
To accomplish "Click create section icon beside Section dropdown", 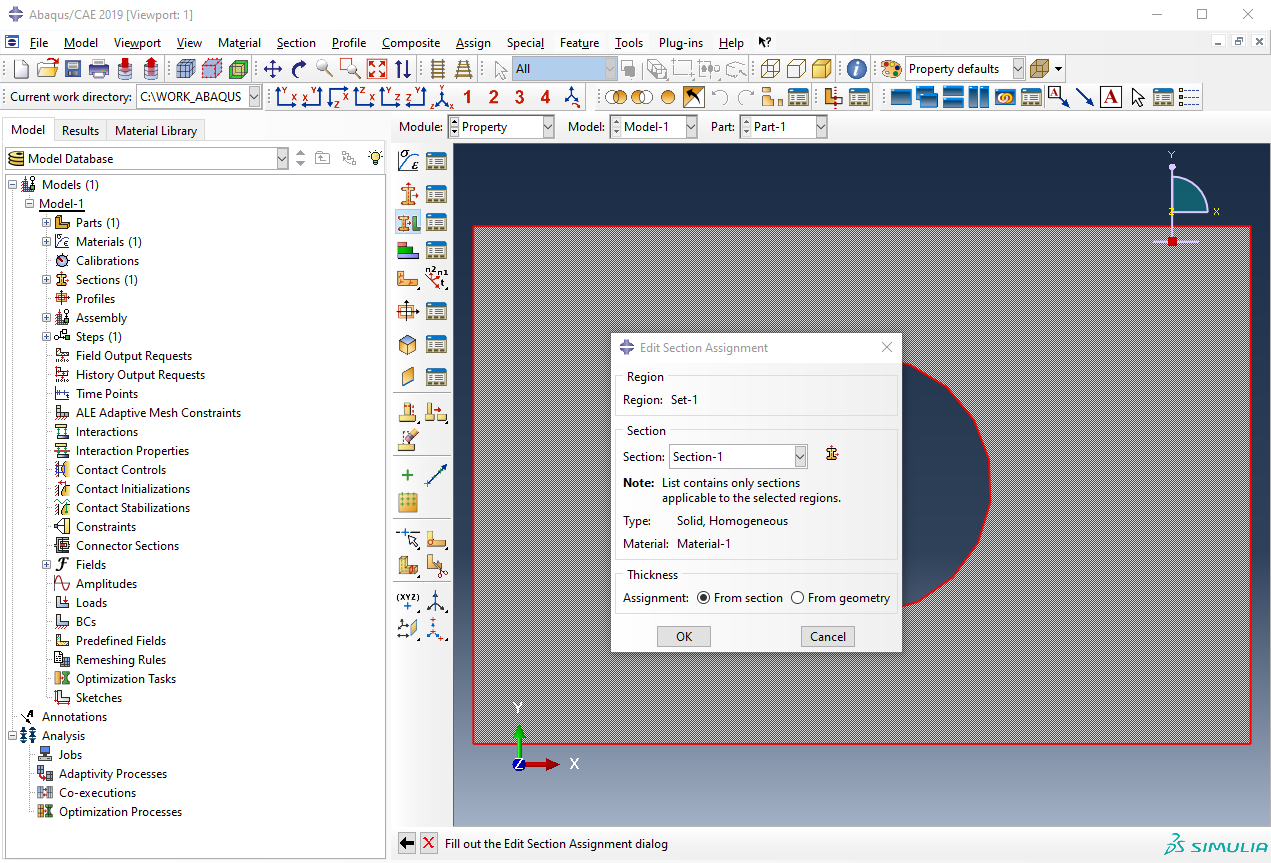I will 832,455.
